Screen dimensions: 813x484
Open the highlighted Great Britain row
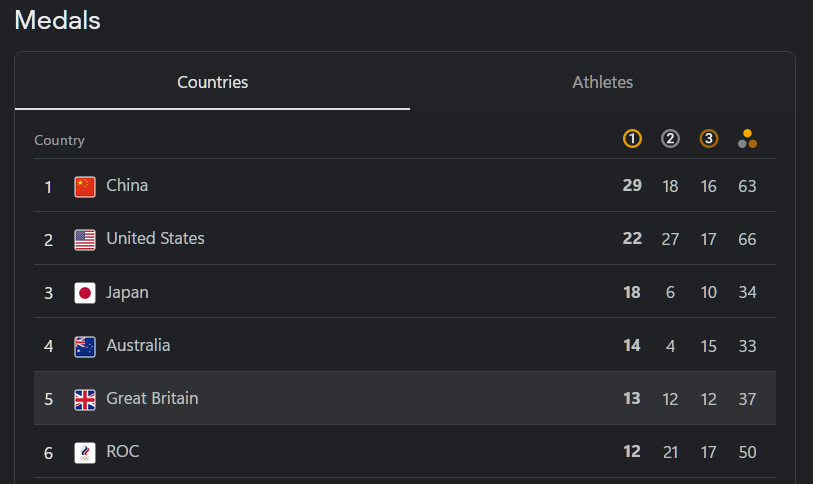405,398
